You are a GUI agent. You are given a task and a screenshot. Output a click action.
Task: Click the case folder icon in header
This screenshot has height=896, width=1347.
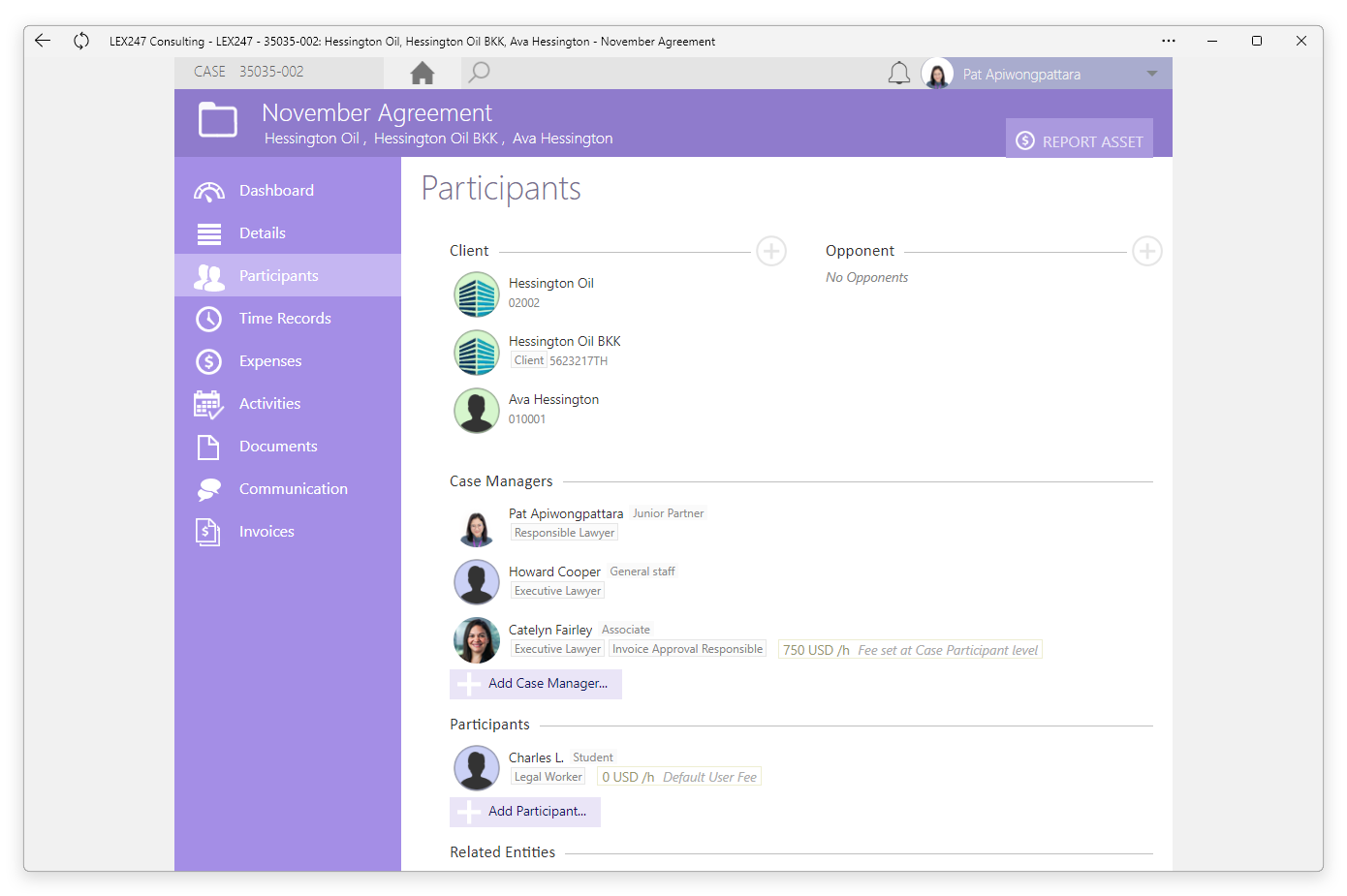(218, 120)
